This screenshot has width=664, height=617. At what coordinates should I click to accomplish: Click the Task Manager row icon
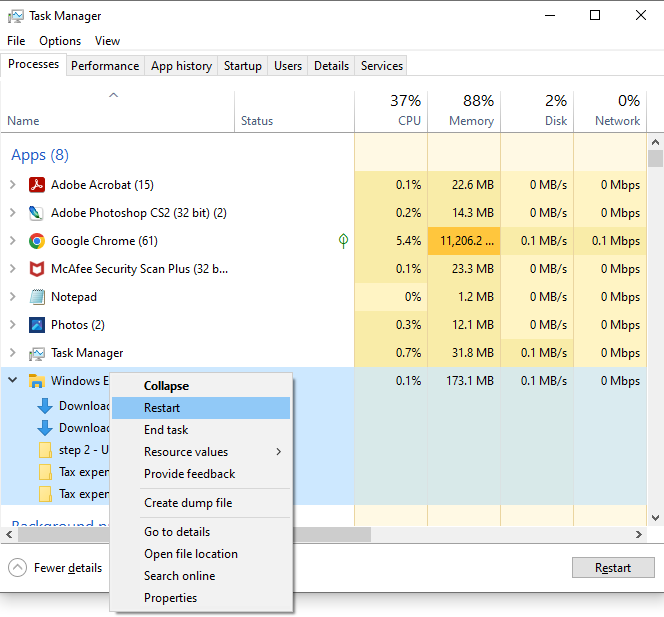pyautogui.click(x=37, y=353)
